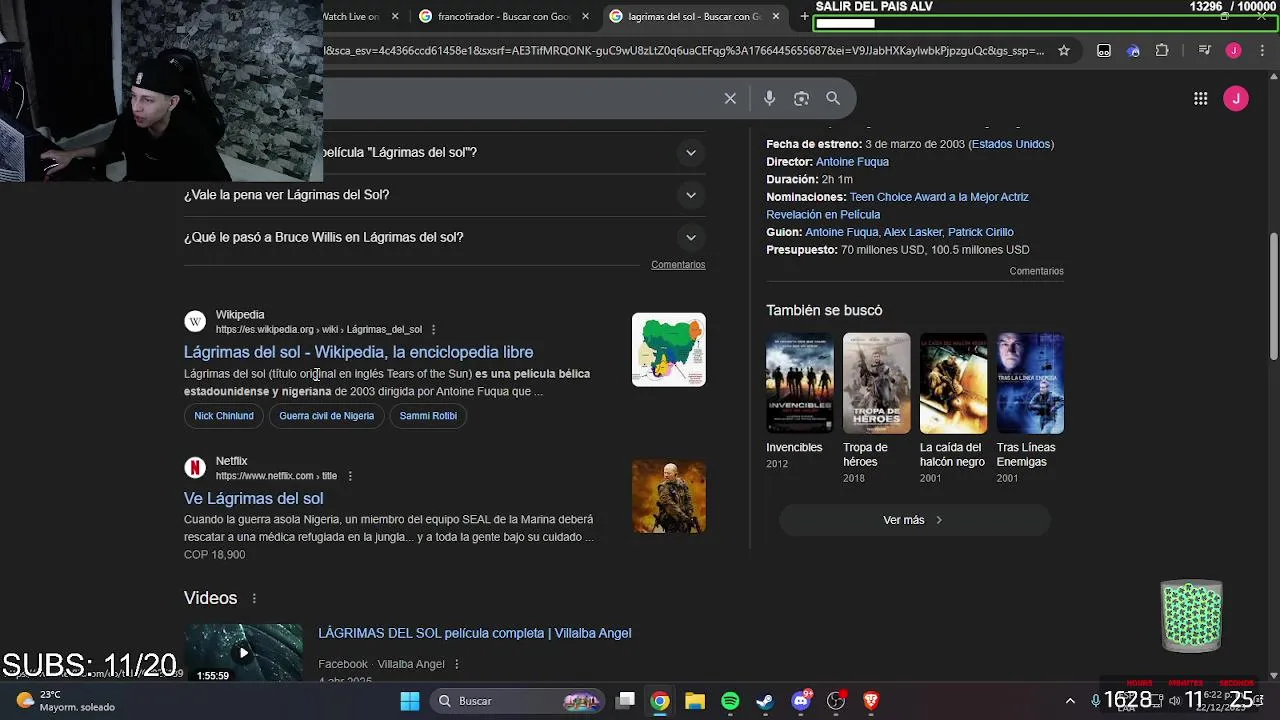Open a new browser tab

[804, 16]
